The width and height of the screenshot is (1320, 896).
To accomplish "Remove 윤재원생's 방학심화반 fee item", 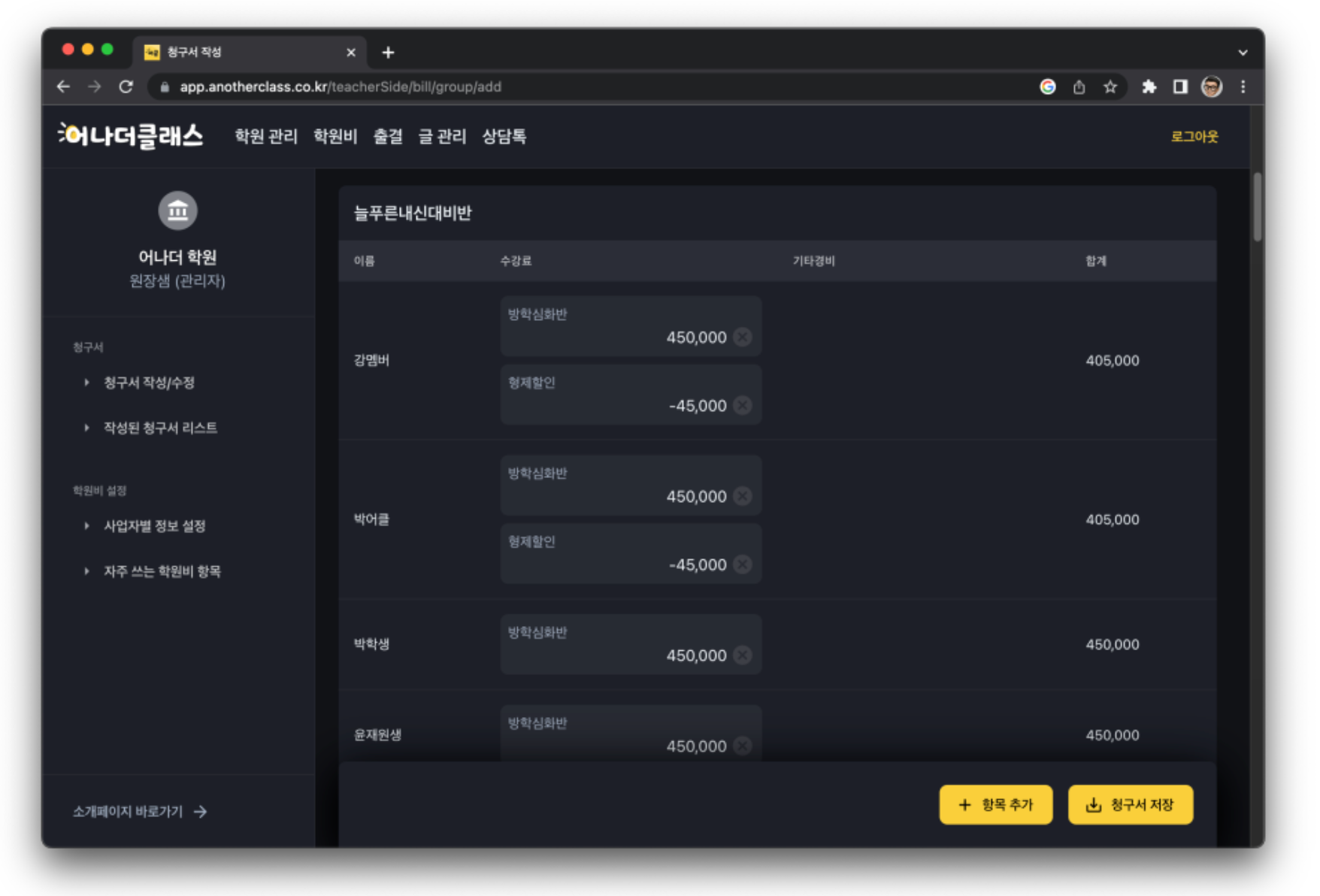I will [742, 746].
